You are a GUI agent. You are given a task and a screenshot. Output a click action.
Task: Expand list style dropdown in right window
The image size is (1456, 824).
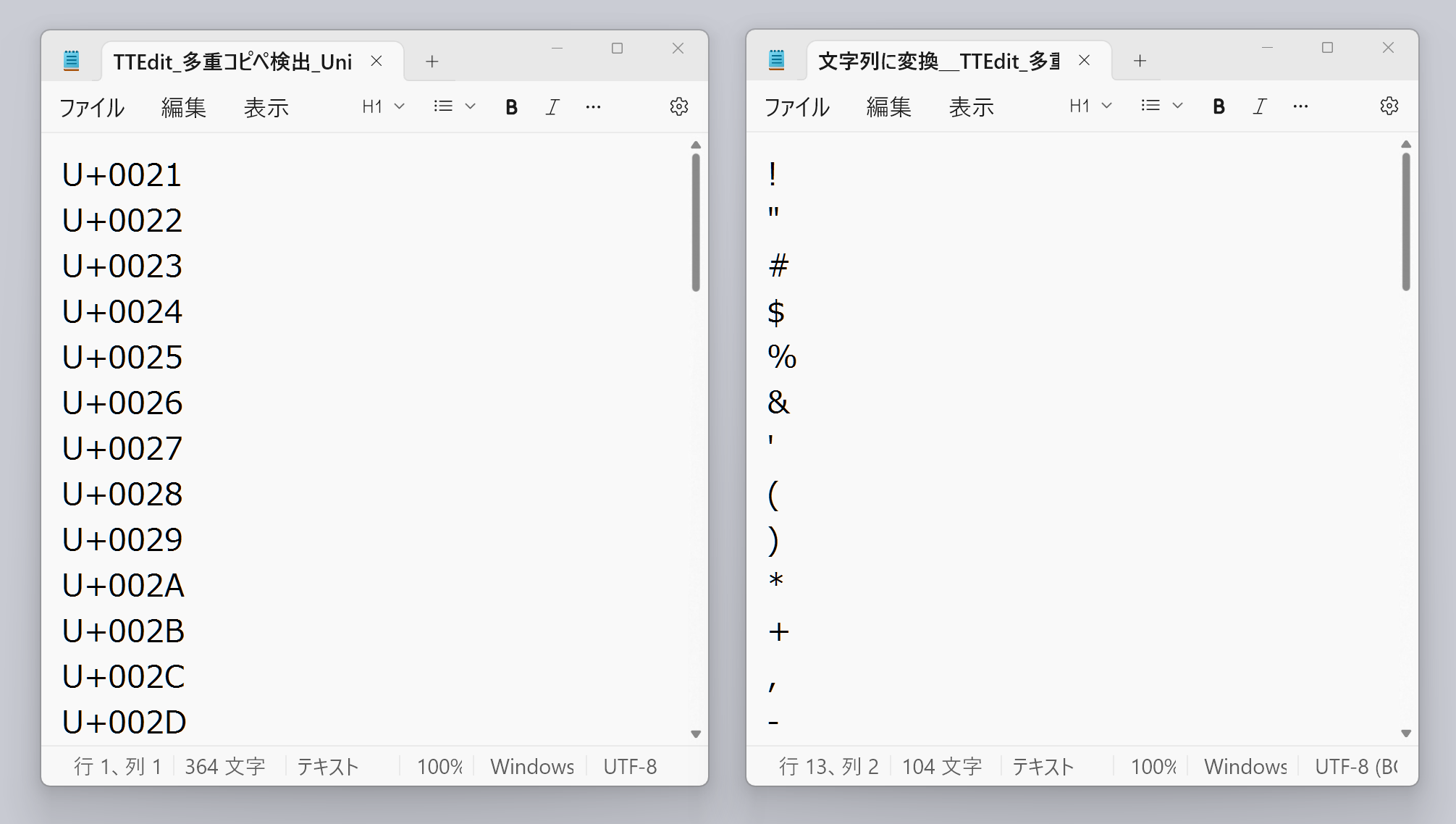pyautogui.click(x=1161, y=106)
